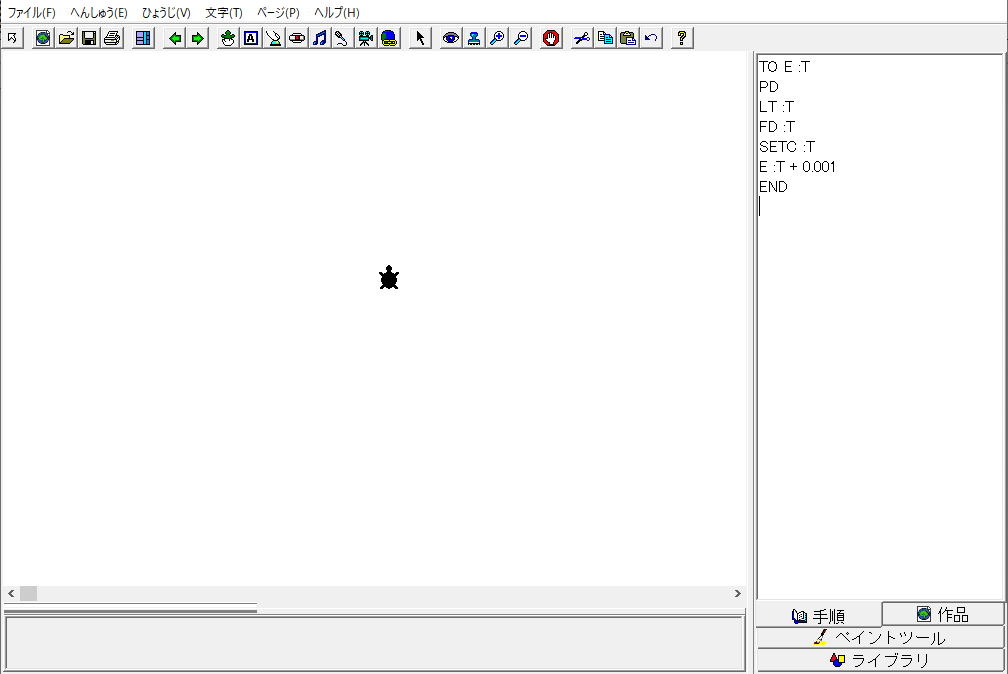
Task: Create a text box with the A icon
Action: click(251, 38)
